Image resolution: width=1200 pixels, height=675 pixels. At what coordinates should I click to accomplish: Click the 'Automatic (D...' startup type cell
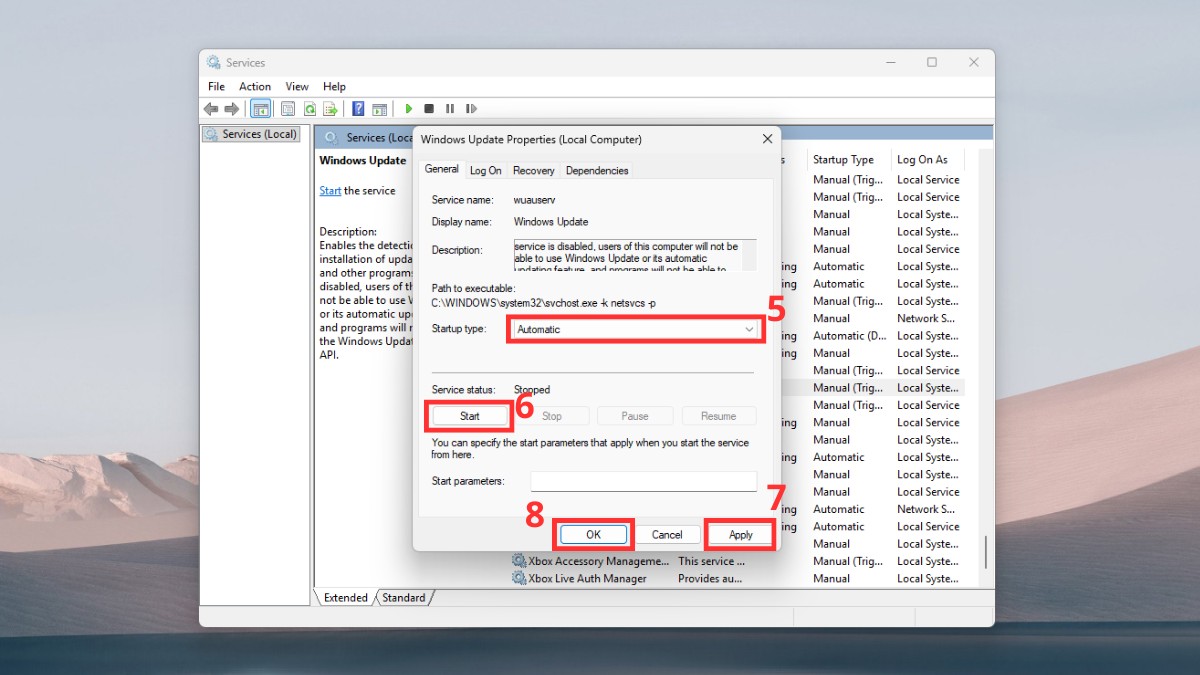(x=851, y=336)
